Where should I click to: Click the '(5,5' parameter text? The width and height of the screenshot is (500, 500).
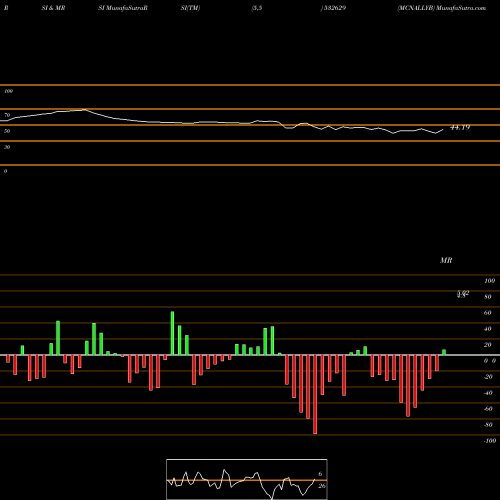pyautogui.click(x=257, y=8)
